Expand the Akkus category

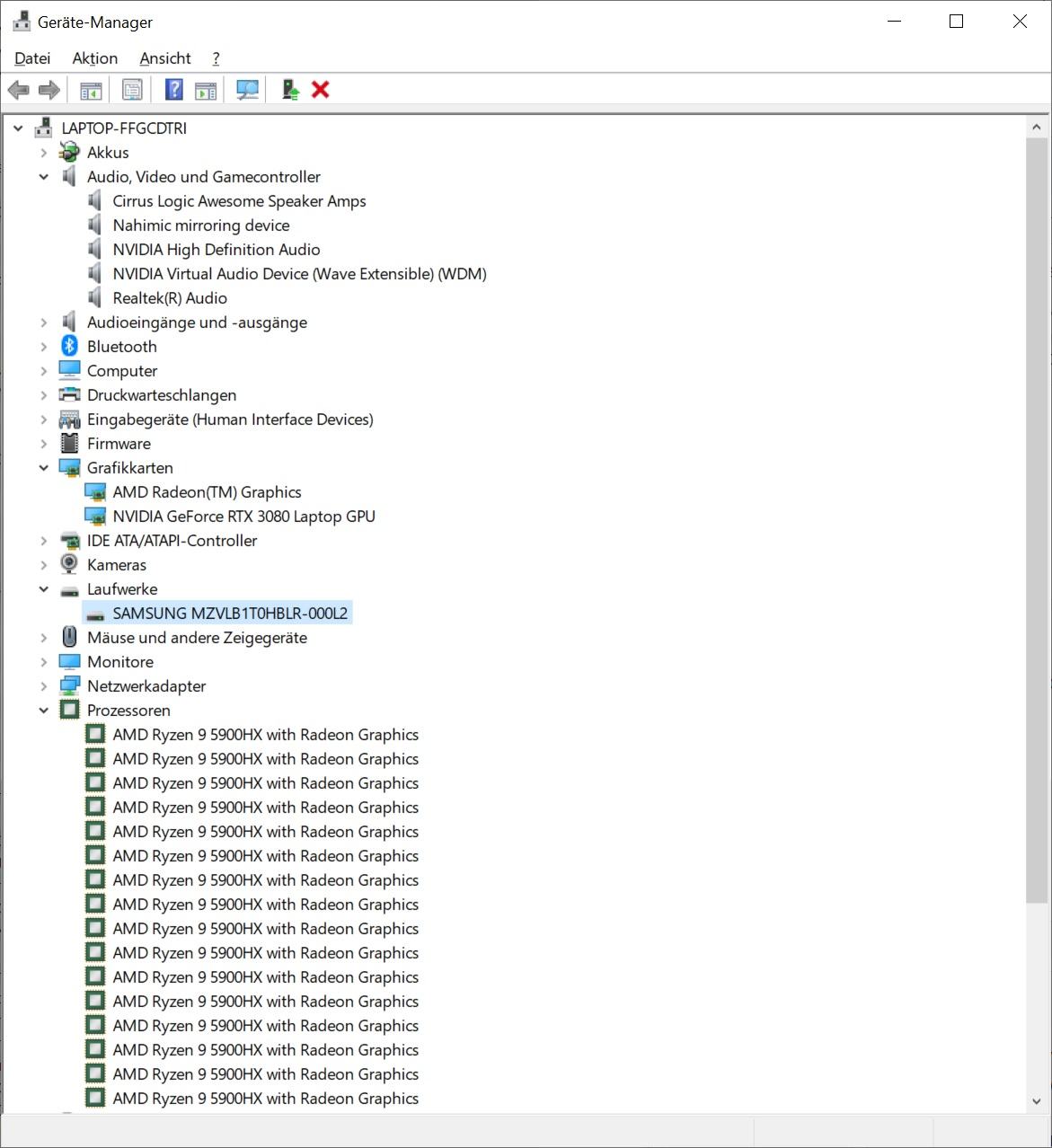click(43, 153)
